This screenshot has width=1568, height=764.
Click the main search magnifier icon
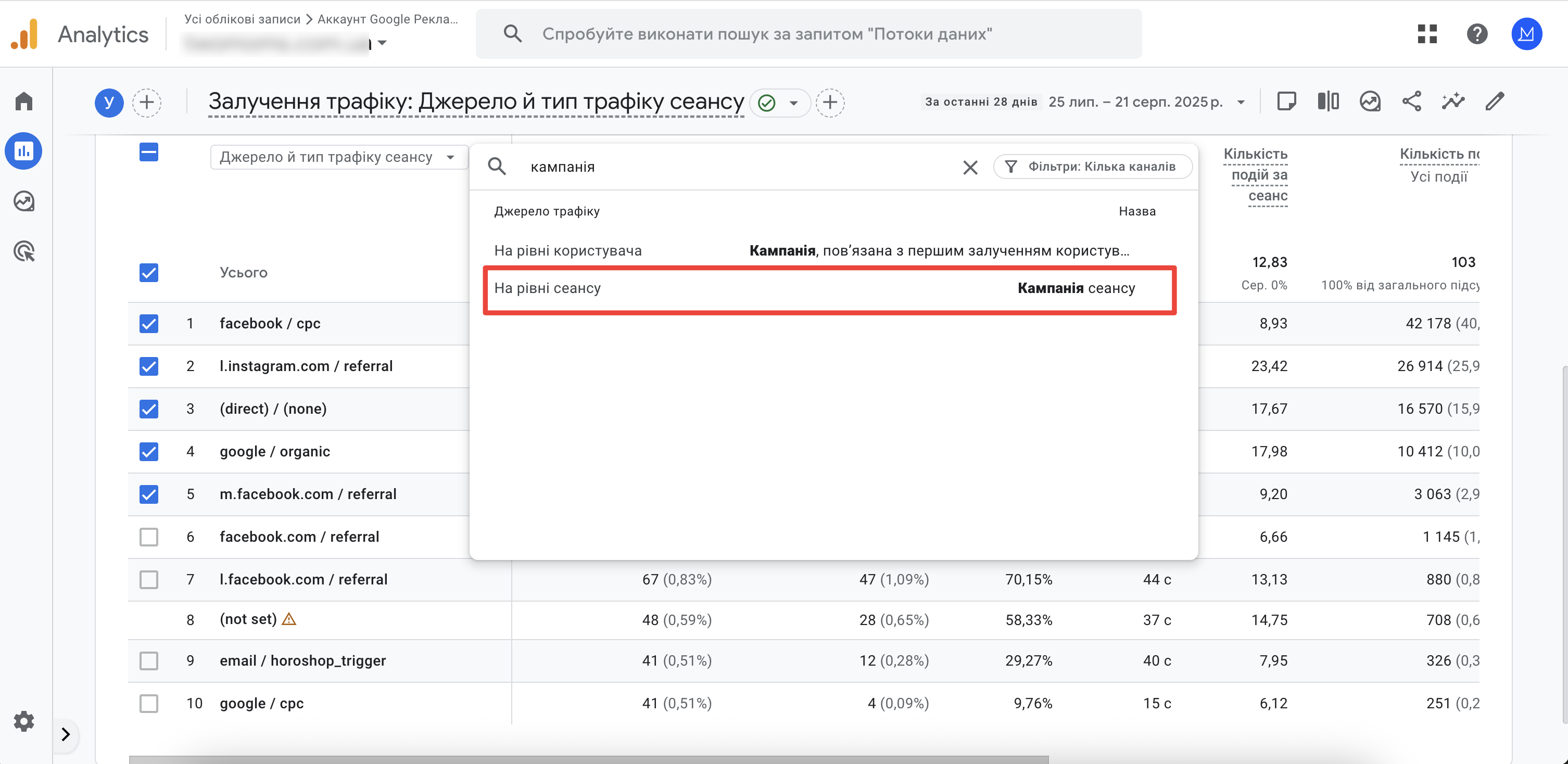pos(513,34)
